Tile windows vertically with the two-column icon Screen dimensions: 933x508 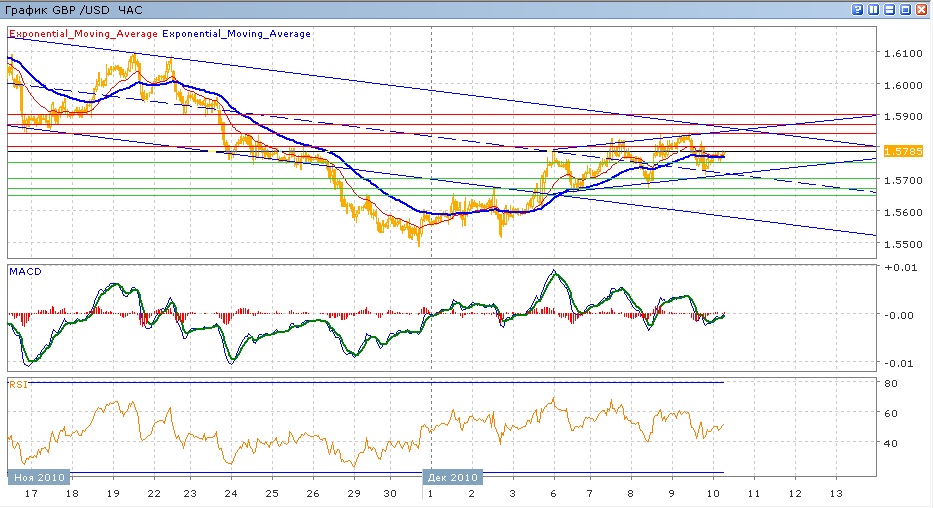[x=874, y=9]
